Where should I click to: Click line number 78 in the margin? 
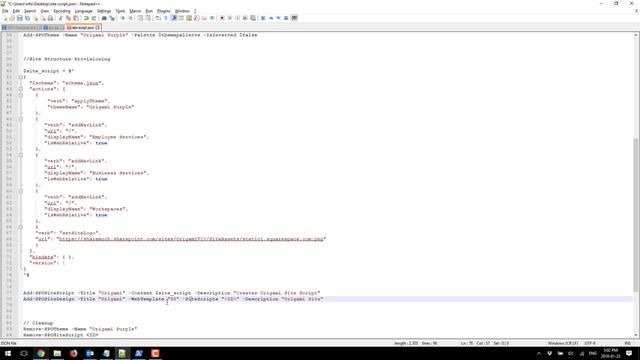click(x=9, y=299)
